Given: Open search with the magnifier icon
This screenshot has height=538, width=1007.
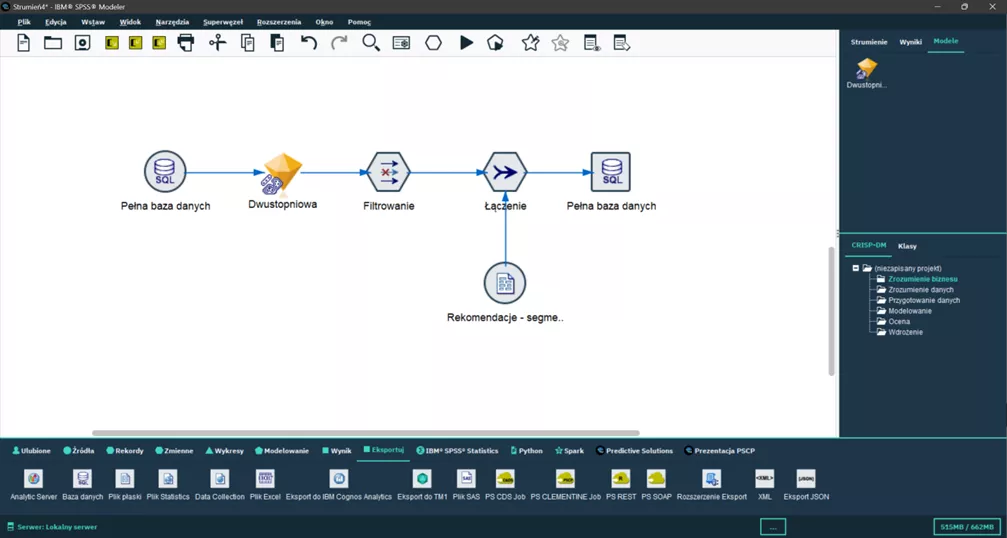Looking at the screenshot, I should tap(371, 43).
